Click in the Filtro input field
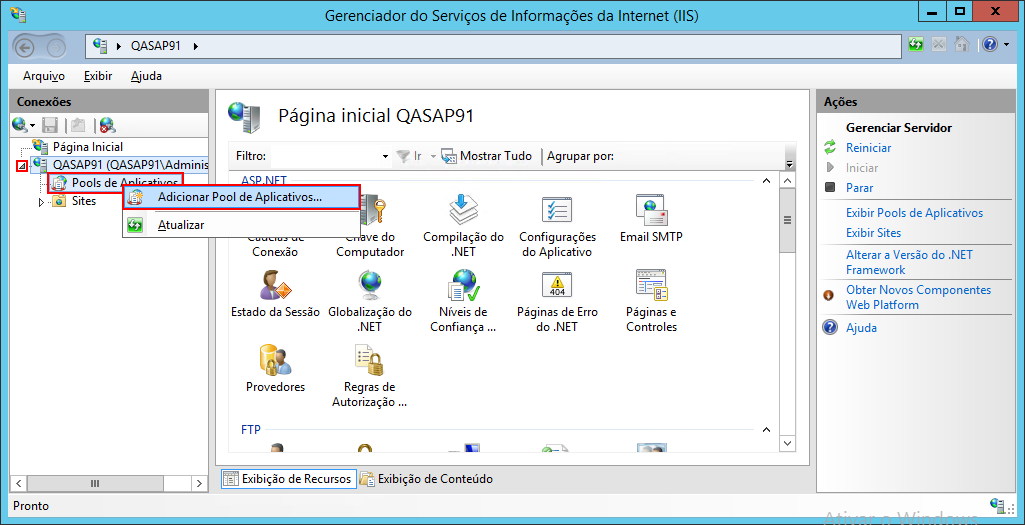This screenshot has width=1025, height=525. point(324,156)
